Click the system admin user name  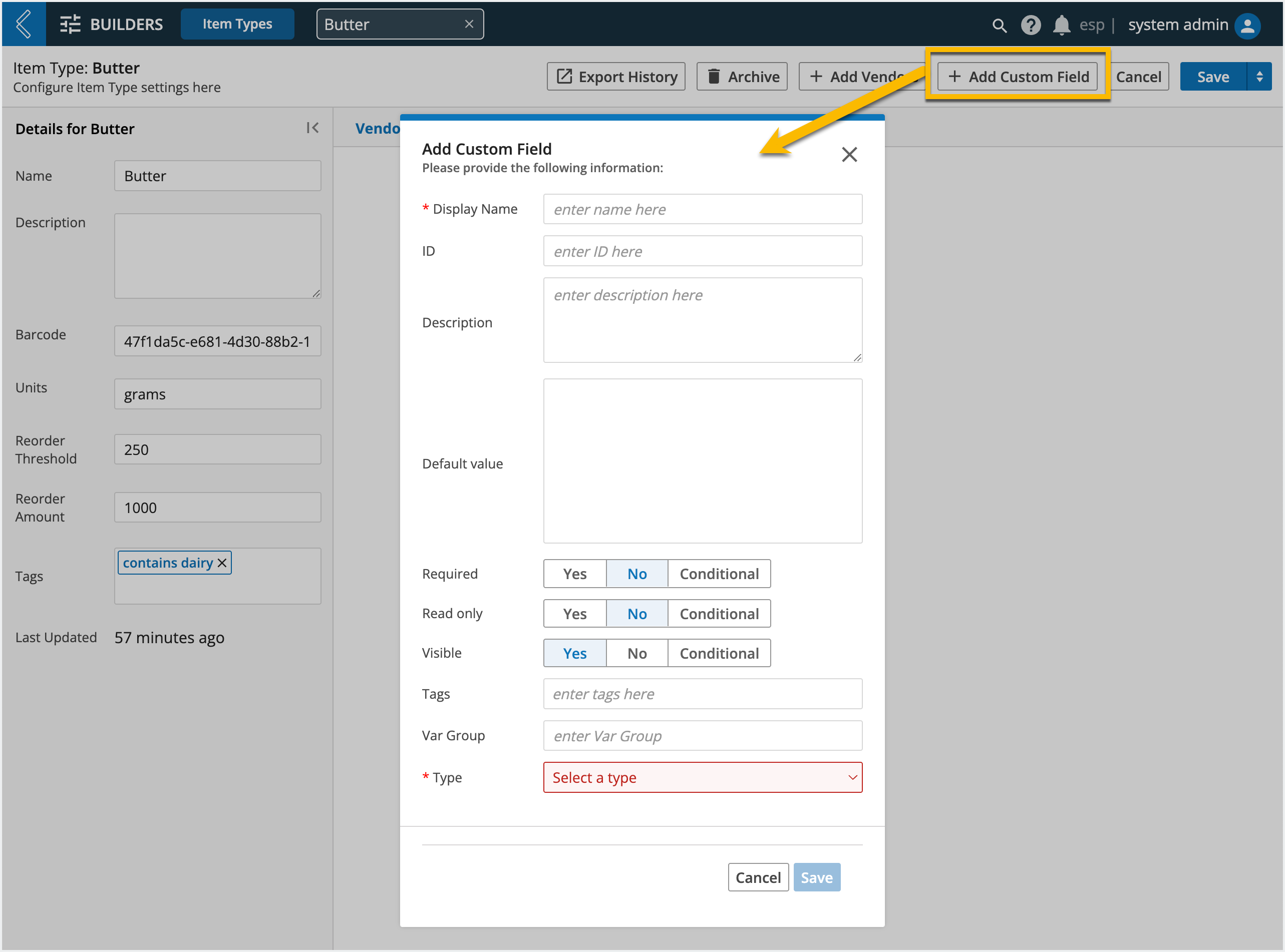point(1178,25)
